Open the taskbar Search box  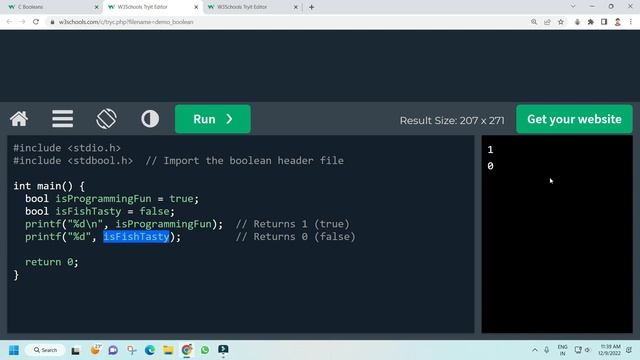[45, 350]
